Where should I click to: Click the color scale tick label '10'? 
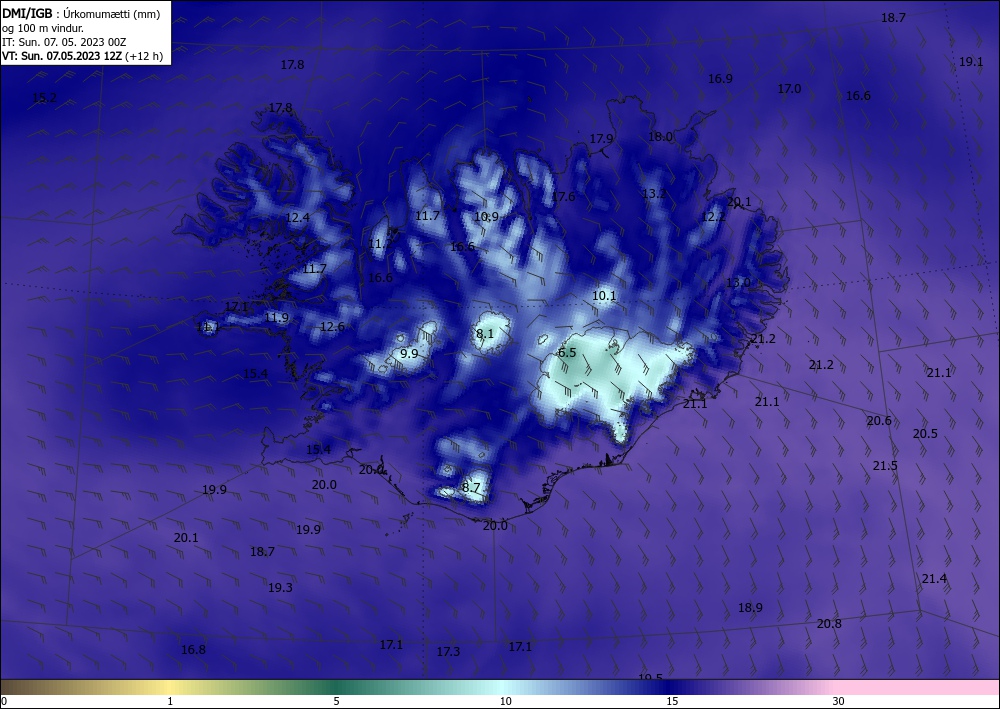505,701
